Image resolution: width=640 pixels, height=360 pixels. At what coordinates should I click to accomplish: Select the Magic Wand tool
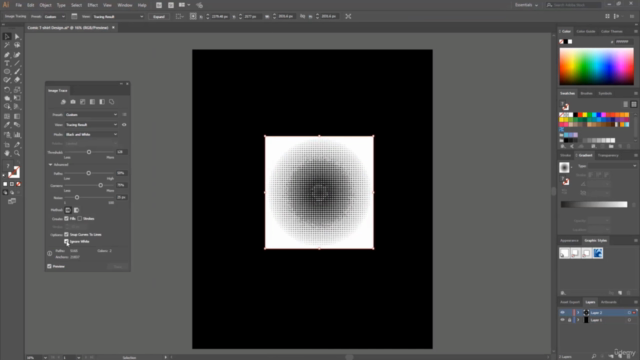tap(7, 45)
